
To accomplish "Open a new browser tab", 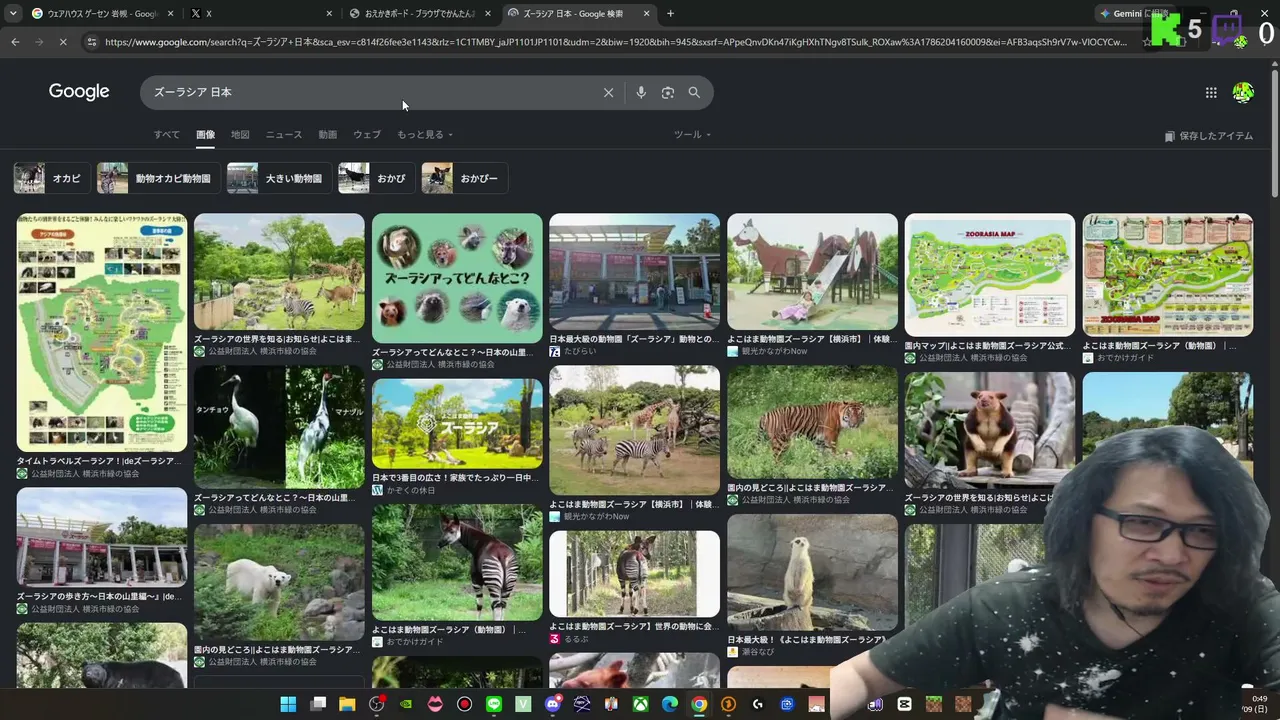I will click(x=670, y=14).
